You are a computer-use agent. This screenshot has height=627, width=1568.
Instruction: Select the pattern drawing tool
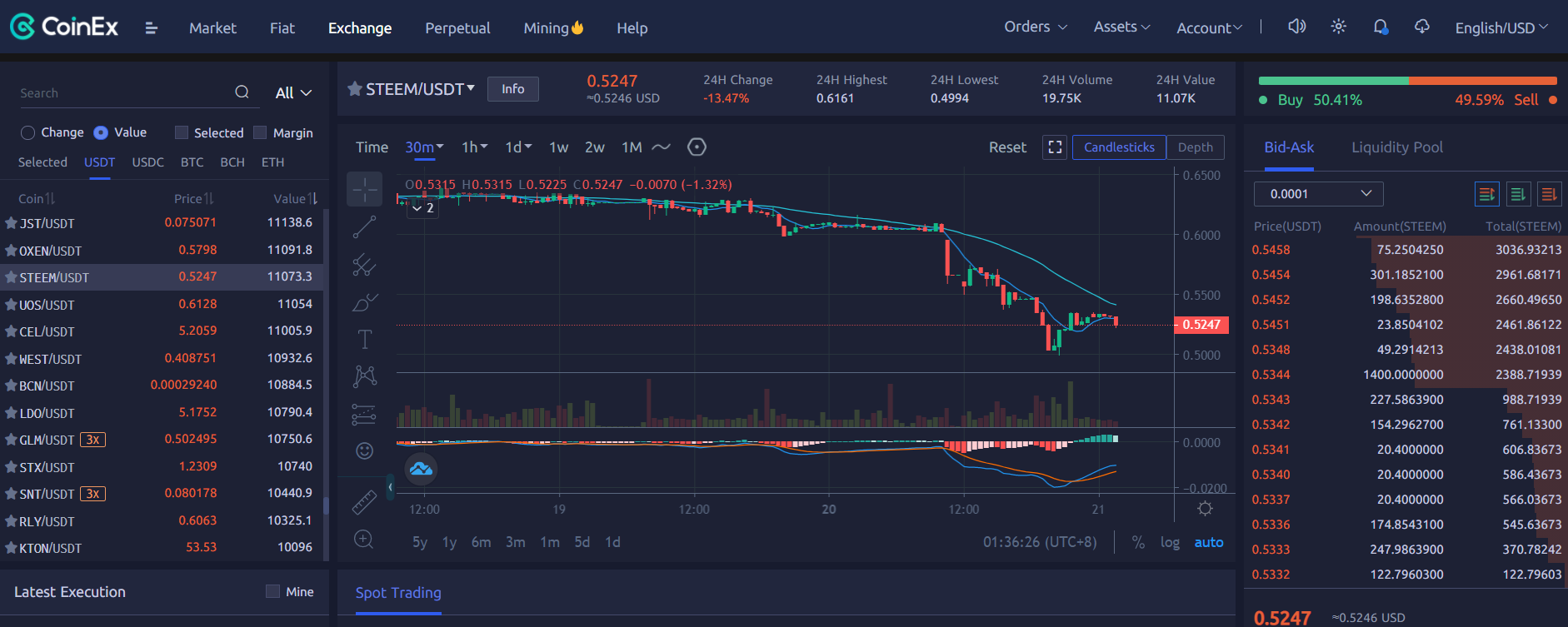pyautogui.click(x=365, y=376)
